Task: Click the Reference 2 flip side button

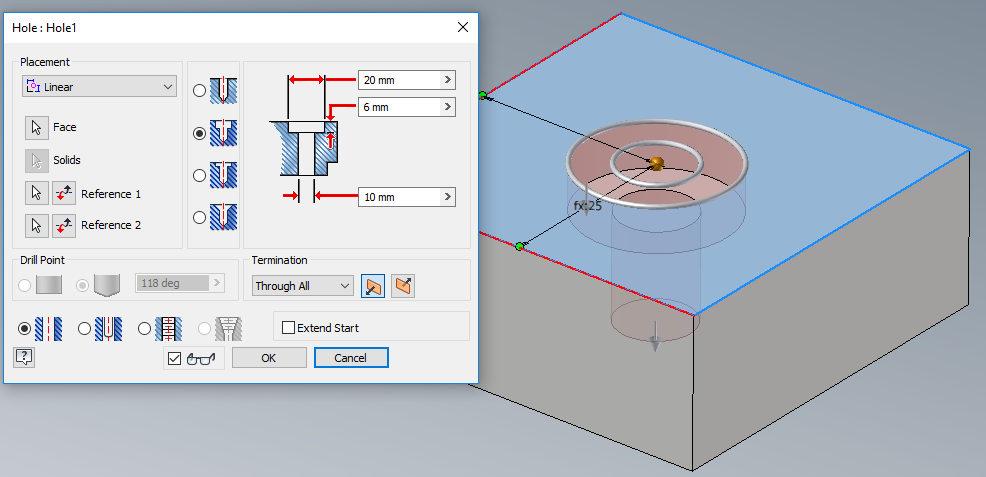Action: [x=64, y=225]
